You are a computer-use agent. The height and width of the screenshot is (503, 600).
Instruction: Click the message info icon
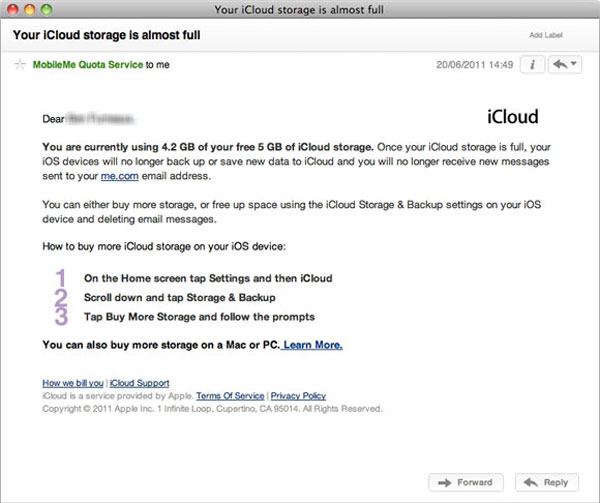[x=532, y=64]
